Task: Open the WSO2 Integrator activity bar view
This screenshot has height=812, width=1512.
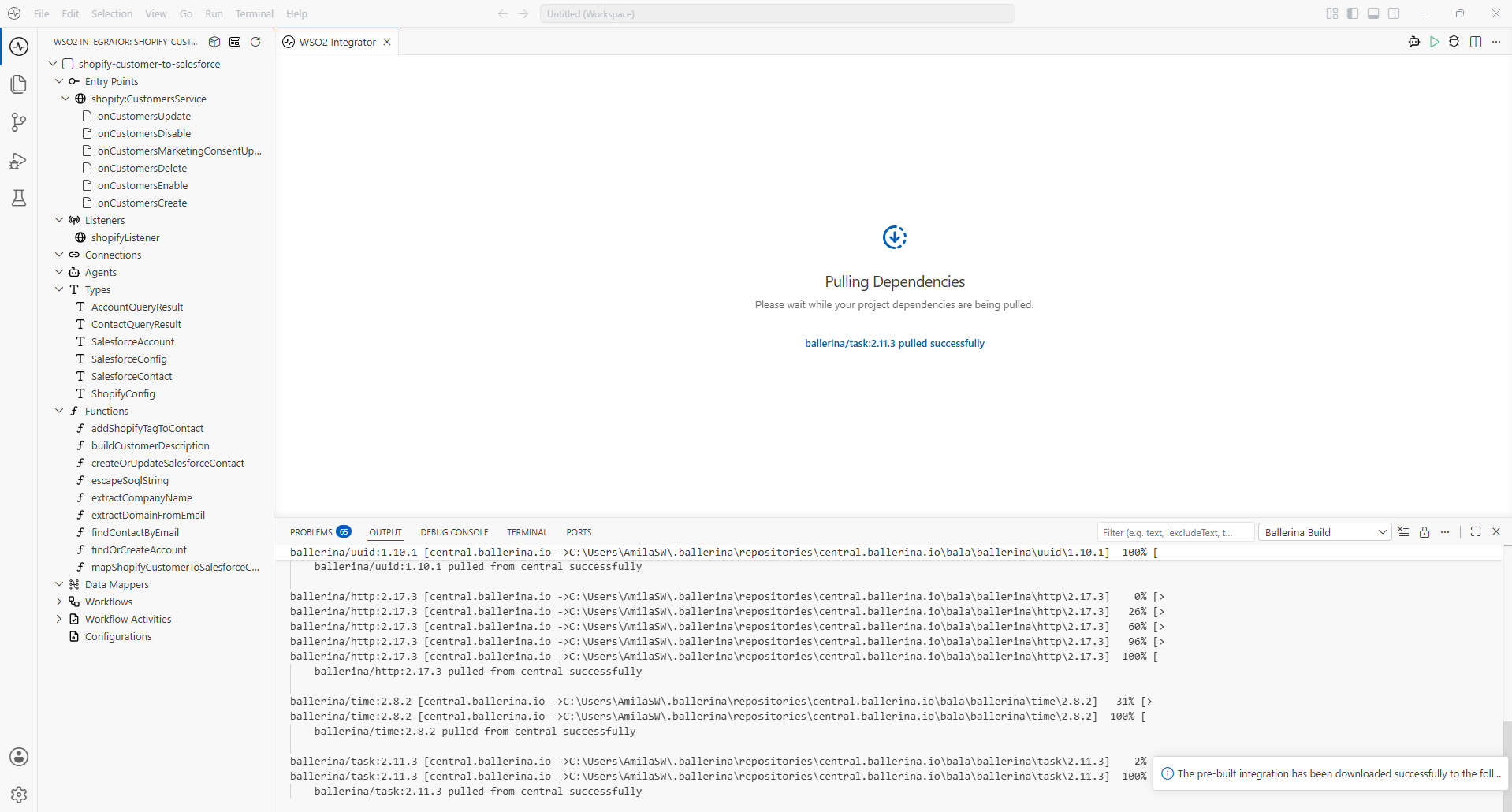Action: pyautogui.click(x=19, y=47)
